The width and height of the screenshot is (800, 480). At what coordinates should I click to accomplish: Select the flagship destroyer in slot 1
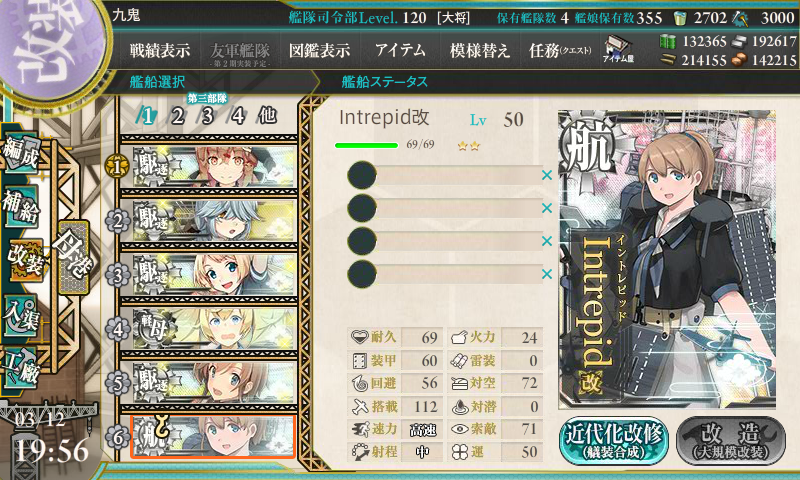(214, 166)
